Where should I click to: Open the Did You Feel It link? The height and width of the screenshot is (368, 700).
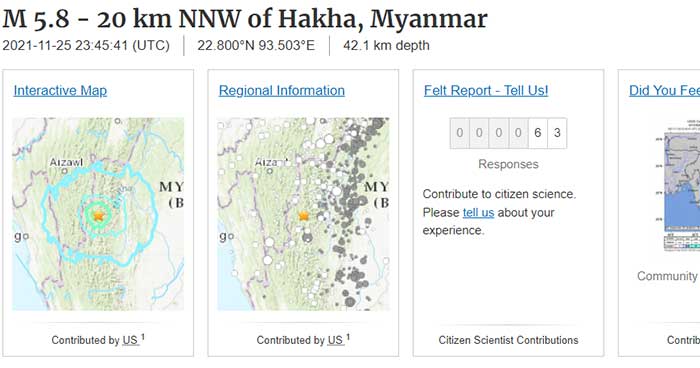(664, 91)
